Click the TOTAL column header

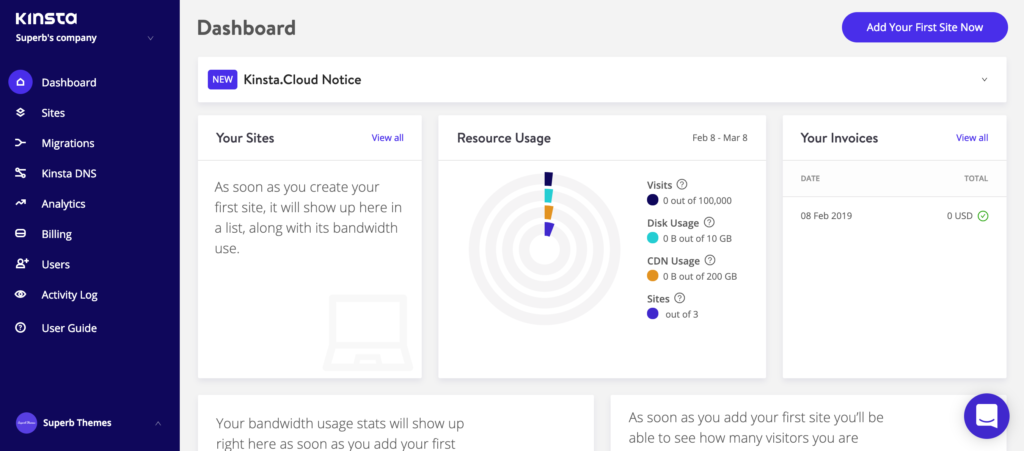[x=976, y=178]
